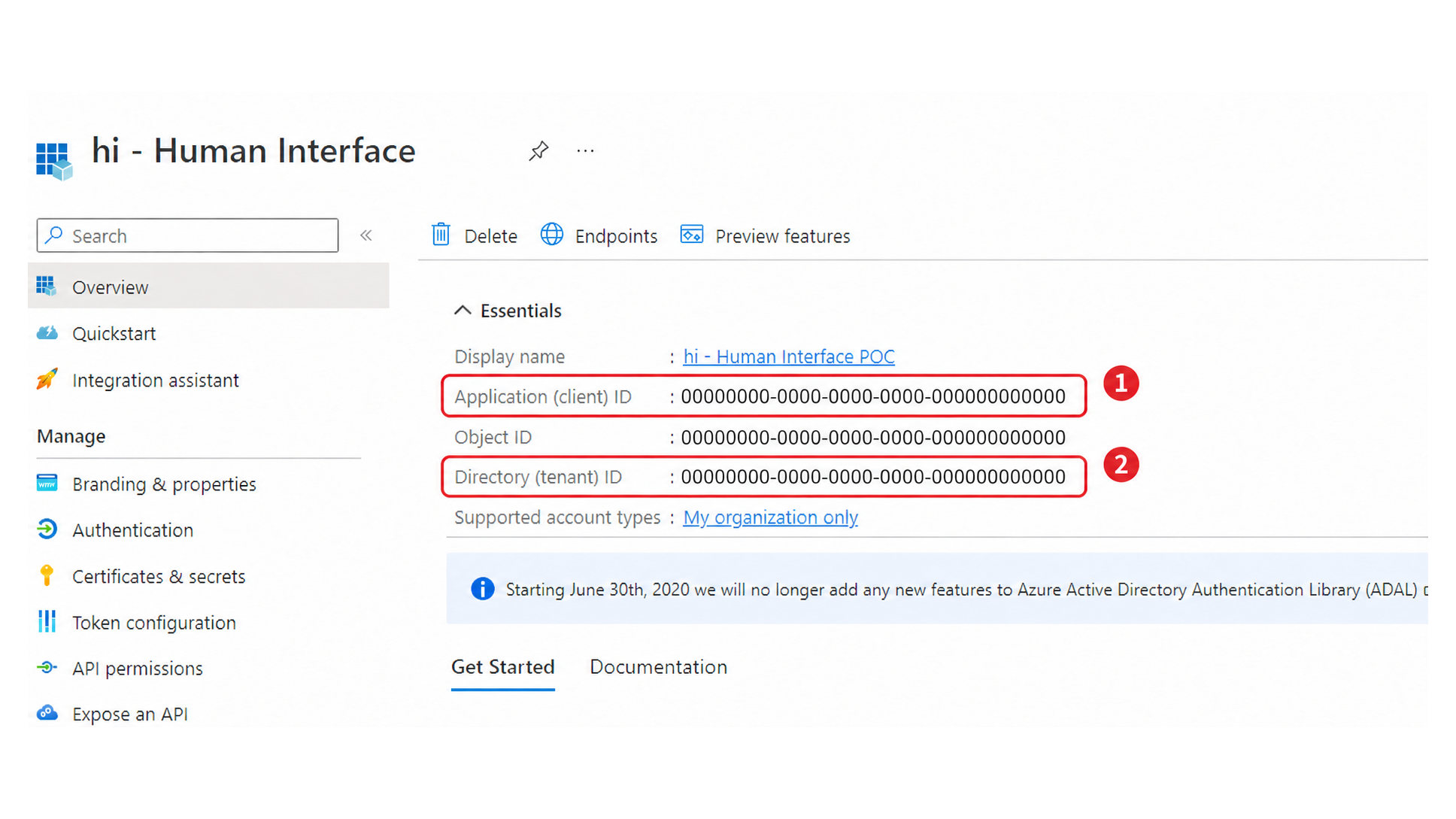The height and width of the screenshot is (819, 1456).
Task: Collapse the Essentials section
Action: point(463,311)
